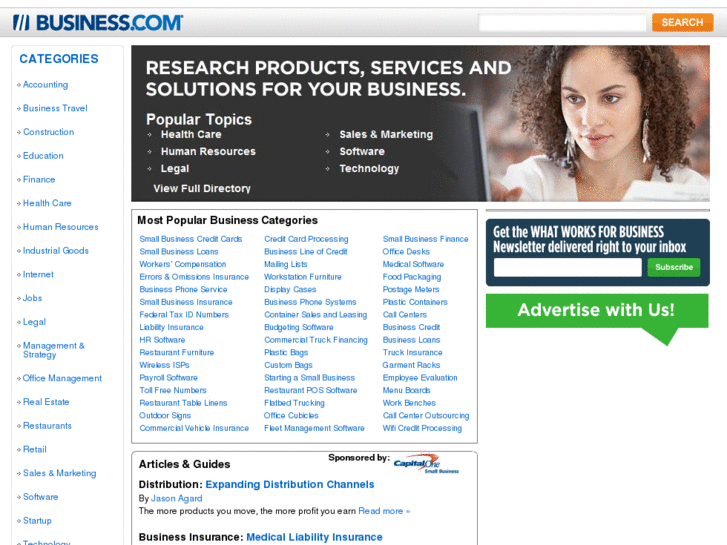Open Credit Card Processing link
This screenshot has width=727, height=545.
(x=306, y=239)
